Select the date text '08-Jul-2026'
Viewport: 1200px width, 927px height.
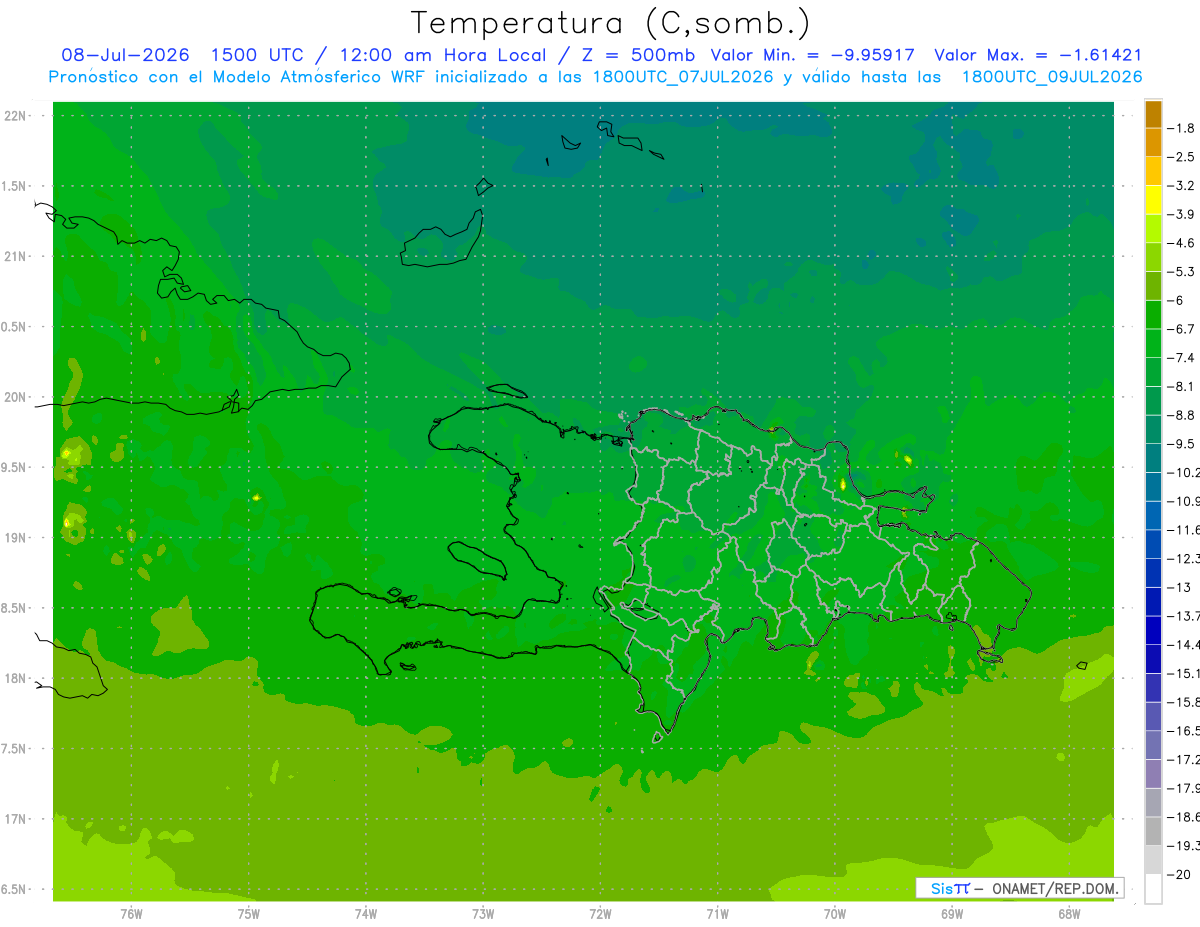pyautogui.click(x=125, y=55)
